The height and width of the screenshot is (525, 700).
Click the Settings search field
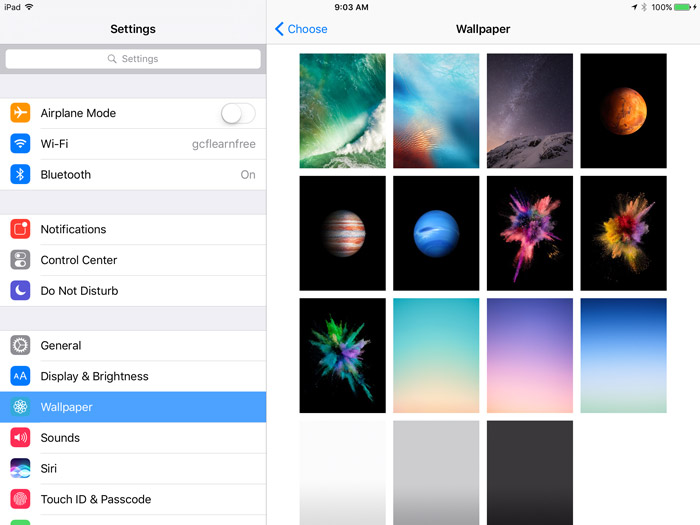click(x=133, y=59)
